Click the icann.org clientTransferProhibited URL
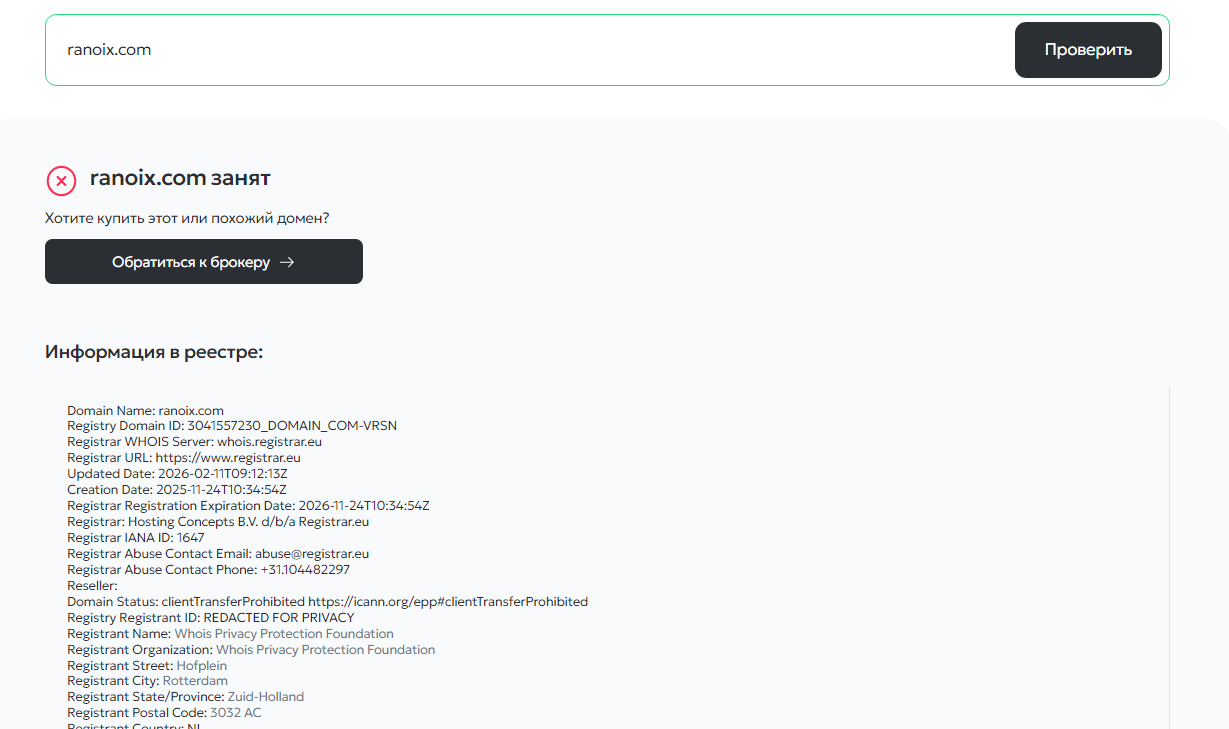1229x729 pixels. point(447,602)
